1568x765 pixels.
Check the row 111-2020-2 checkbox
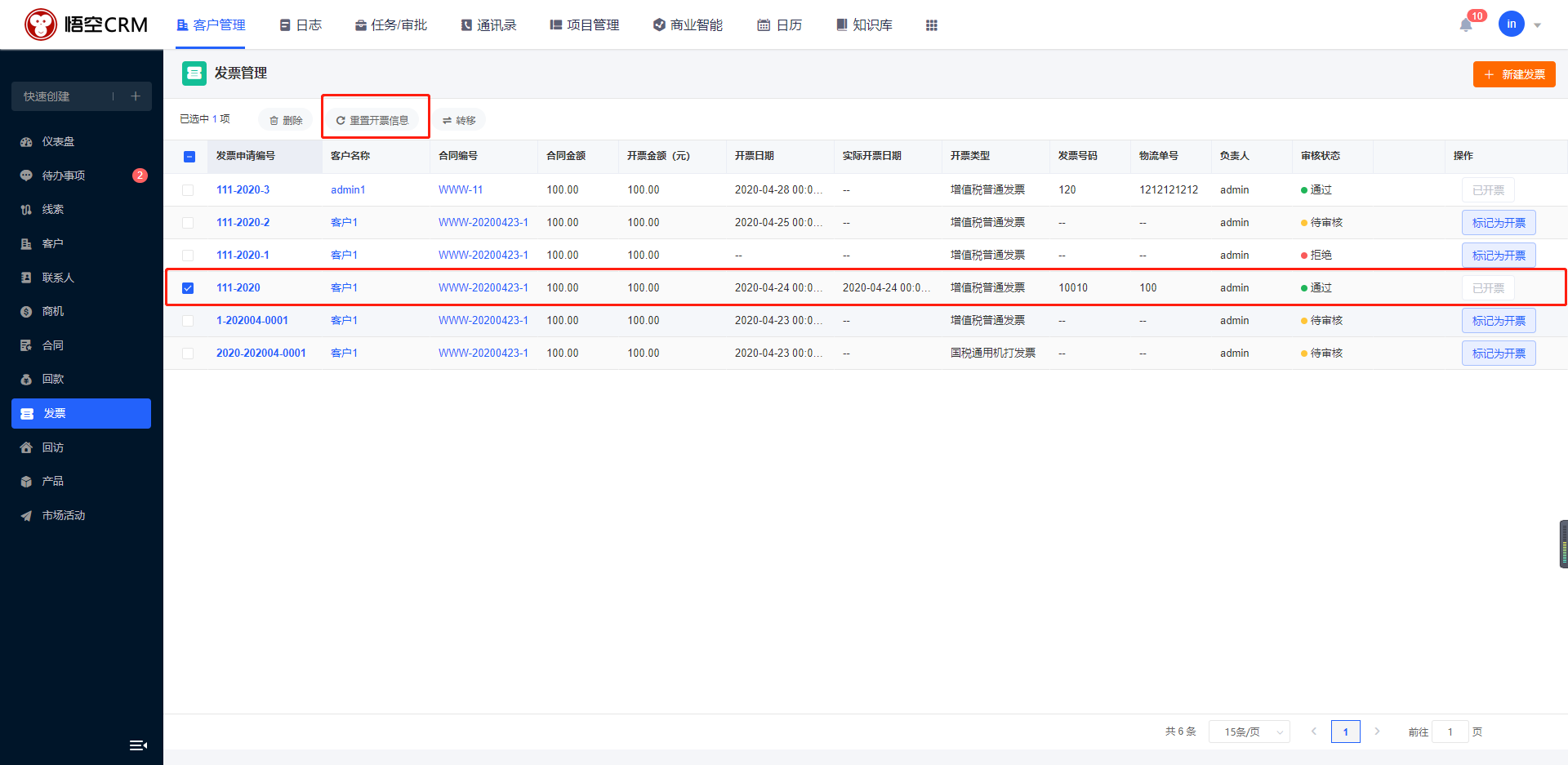click(188, 223)
